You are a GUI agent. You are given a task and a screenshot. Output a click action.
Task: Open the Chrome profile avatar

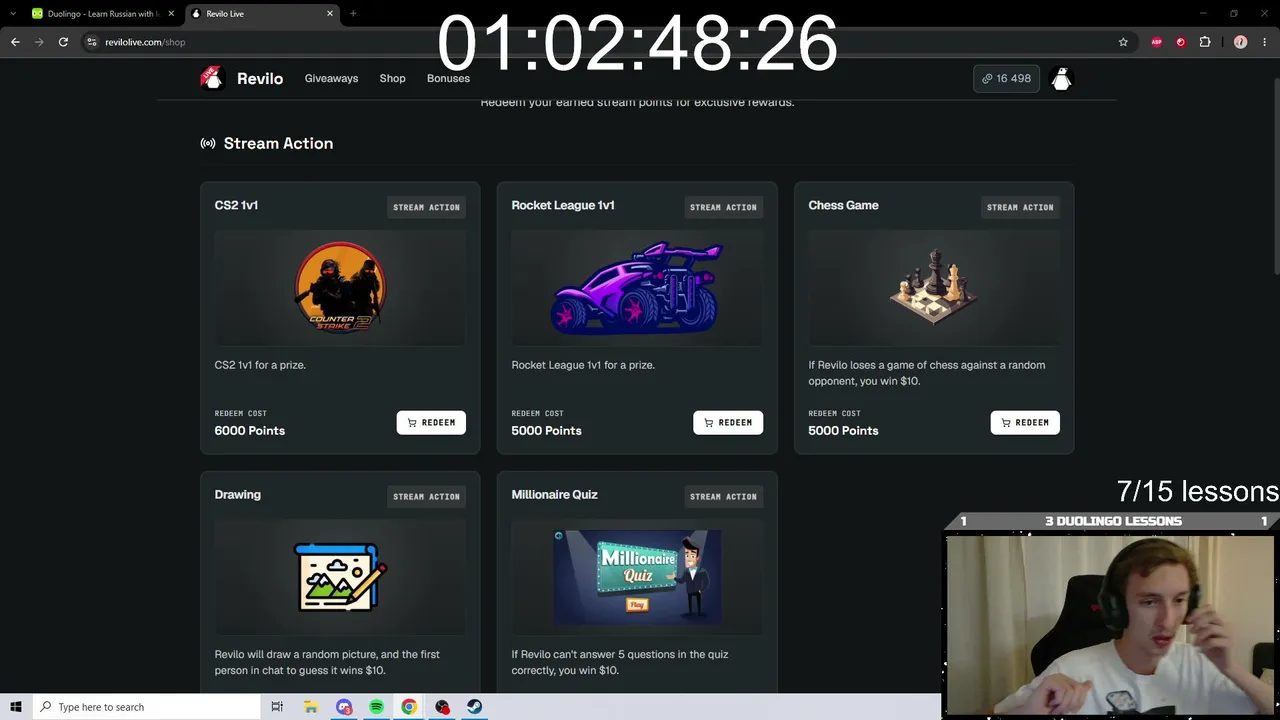[1241, 42]
